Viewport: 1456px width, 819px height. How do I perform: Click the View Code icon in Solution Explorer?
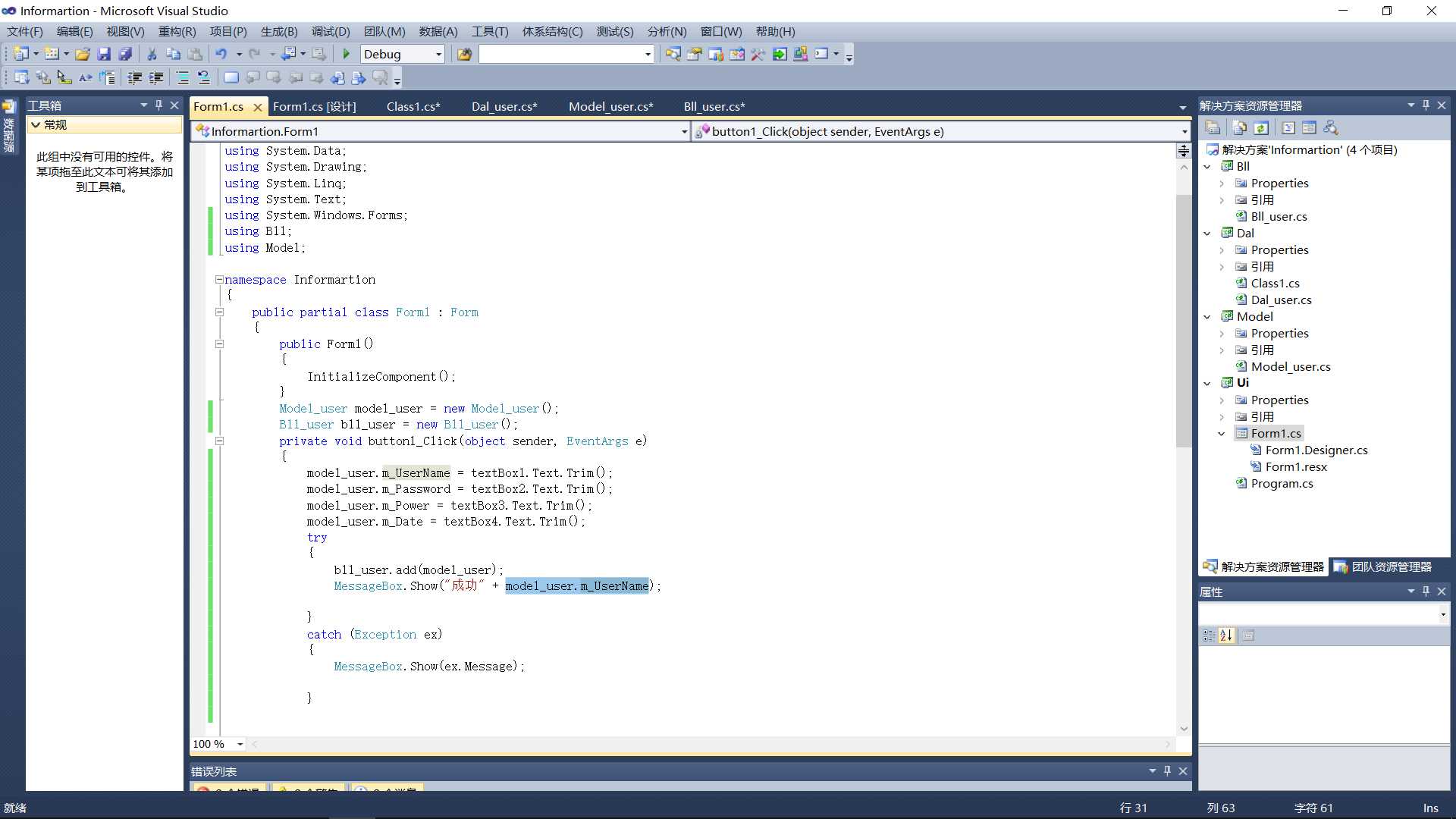coord(1288,127)
